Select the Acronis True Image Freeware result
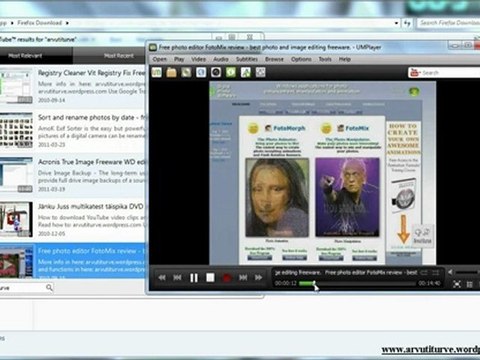This screenshot has height=360, width=480. click(73, 175)
